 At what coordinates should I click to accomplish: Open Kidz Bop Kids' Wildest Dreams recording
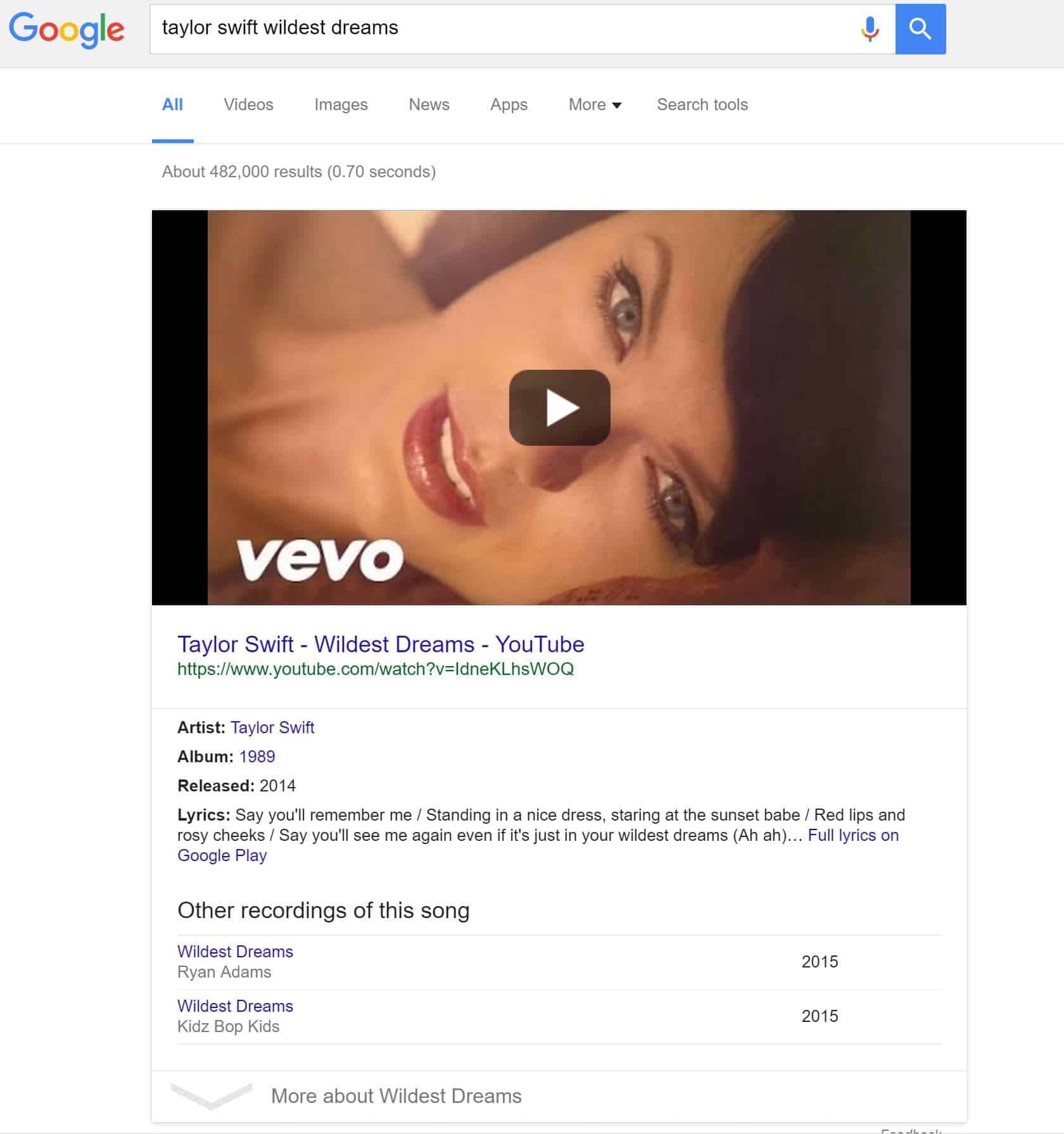pos(235,1006)
